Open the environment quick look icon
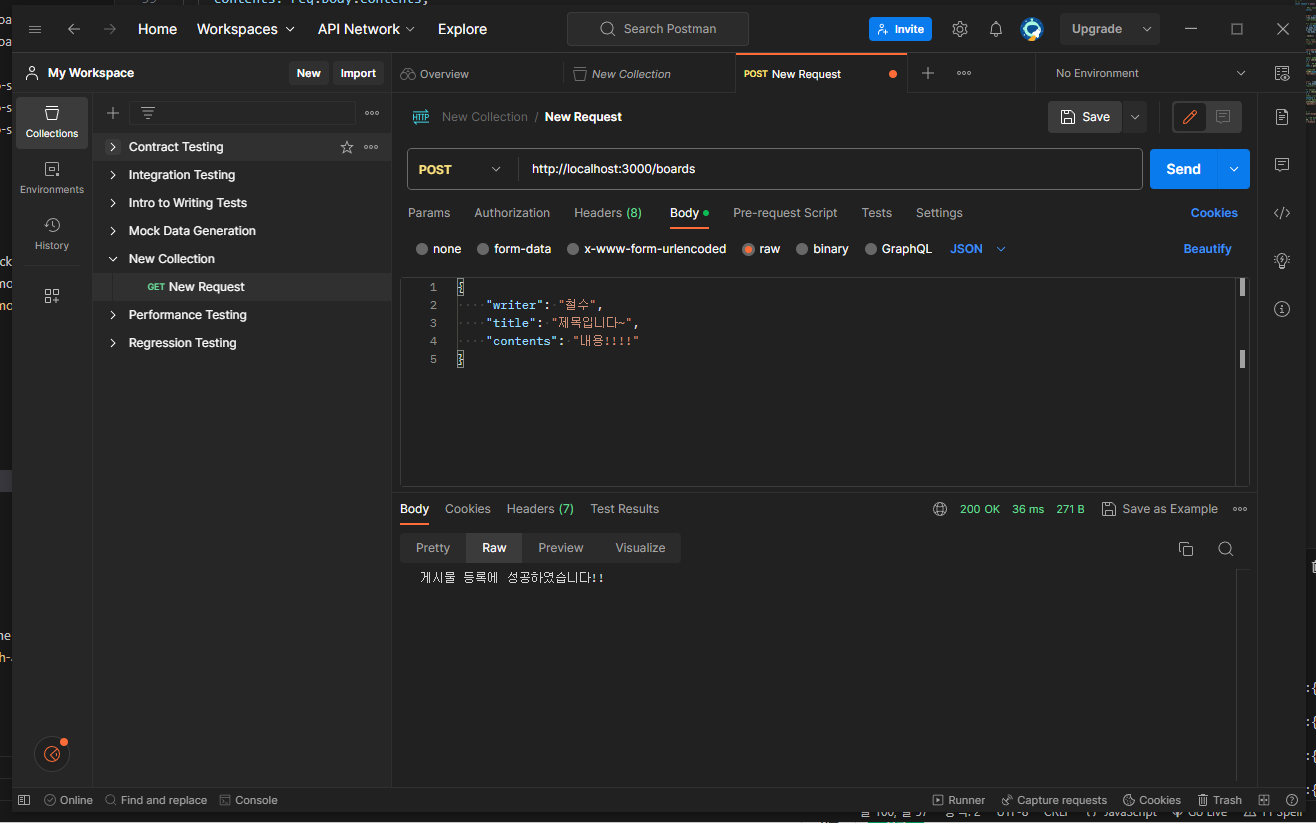Screen dimensions: 1316x823 1282,73
